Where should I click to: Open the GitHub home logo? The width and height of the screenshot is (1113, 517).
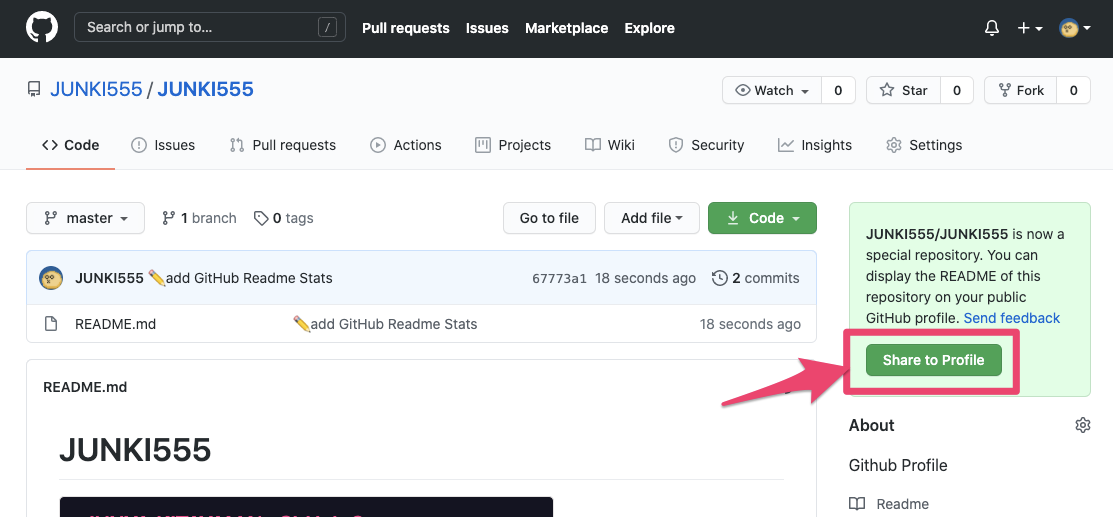click(42, 28)
